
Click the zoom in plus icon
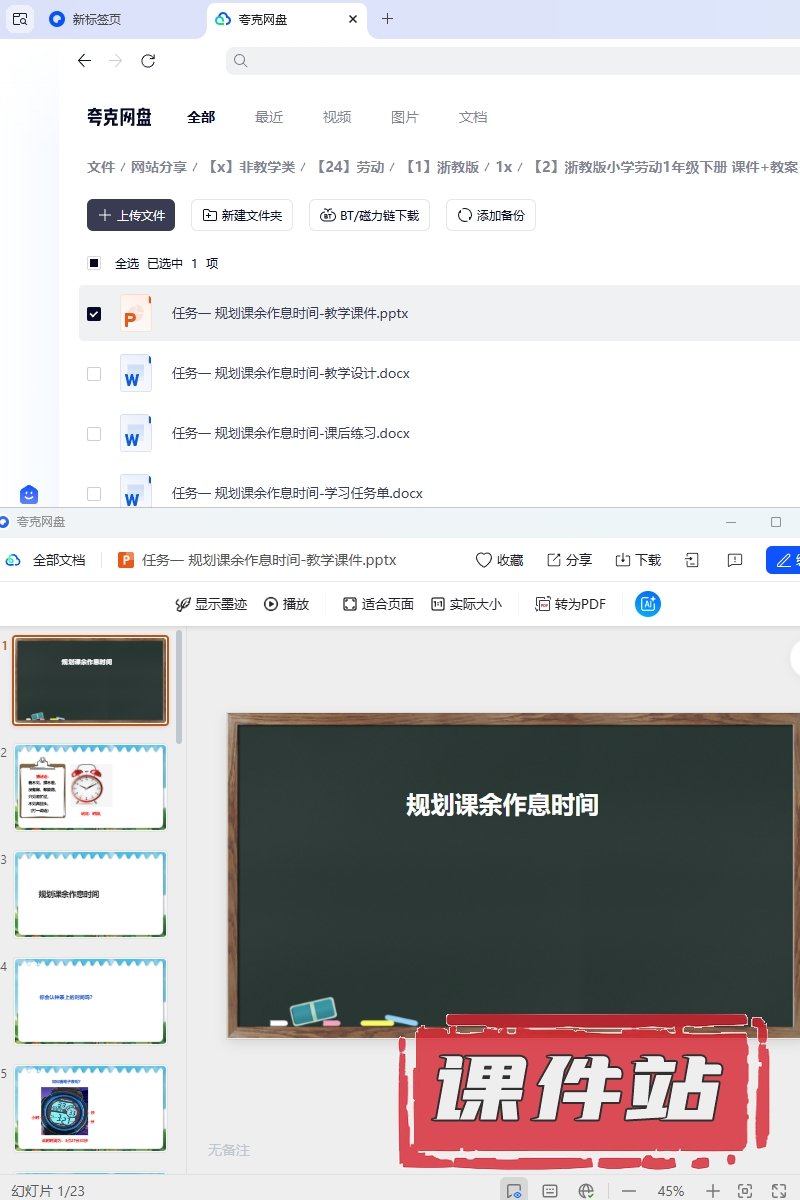coord(713,1190)
